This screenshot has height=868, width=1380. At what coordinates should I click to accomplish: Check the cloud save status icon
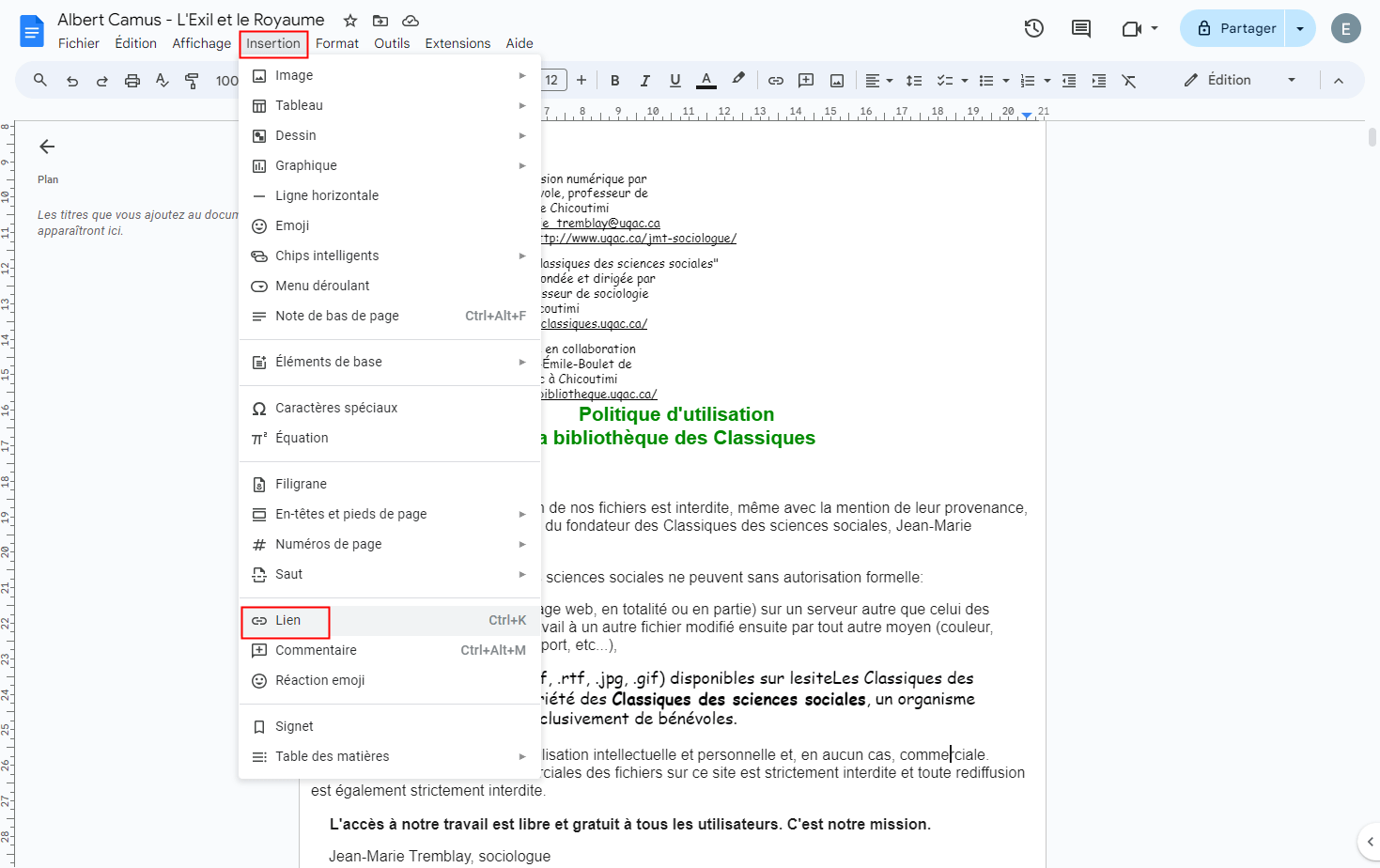pyautogui.click(x=411, y=21)
